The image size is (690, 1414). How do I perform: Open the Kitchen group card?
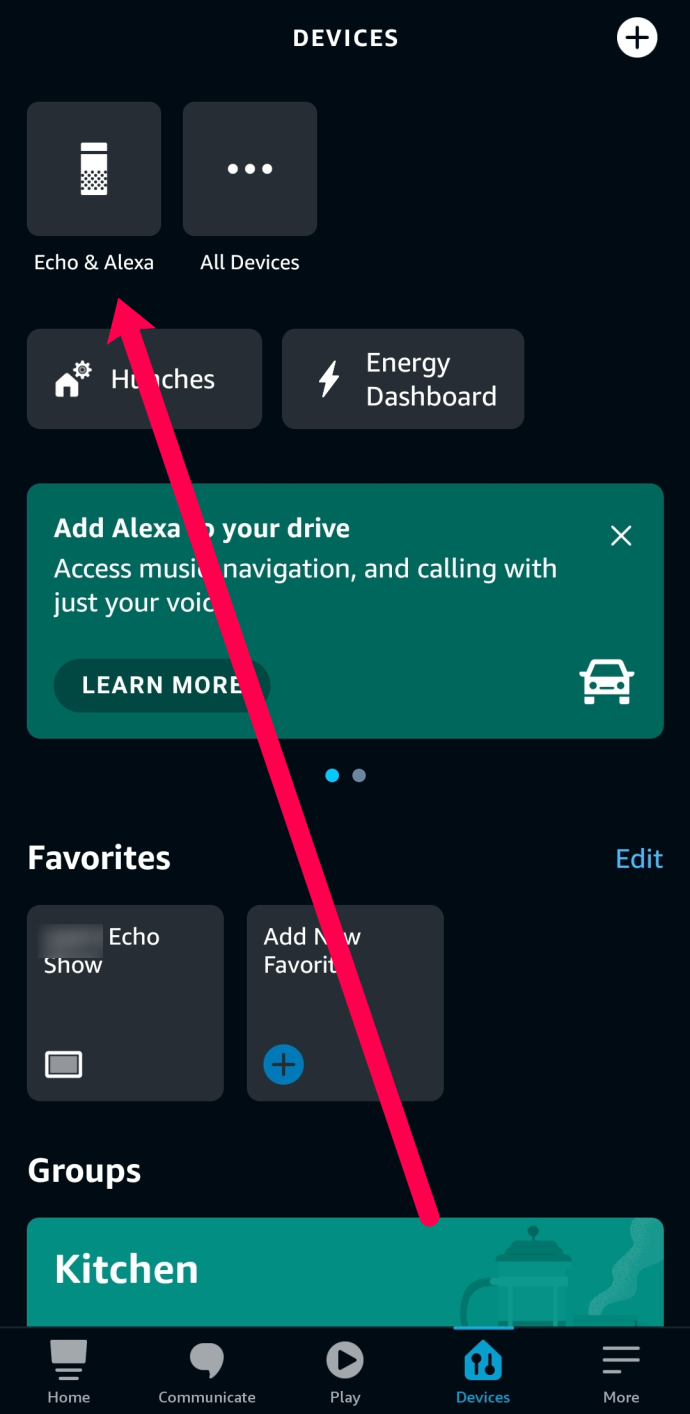[x=345, y=1270]
